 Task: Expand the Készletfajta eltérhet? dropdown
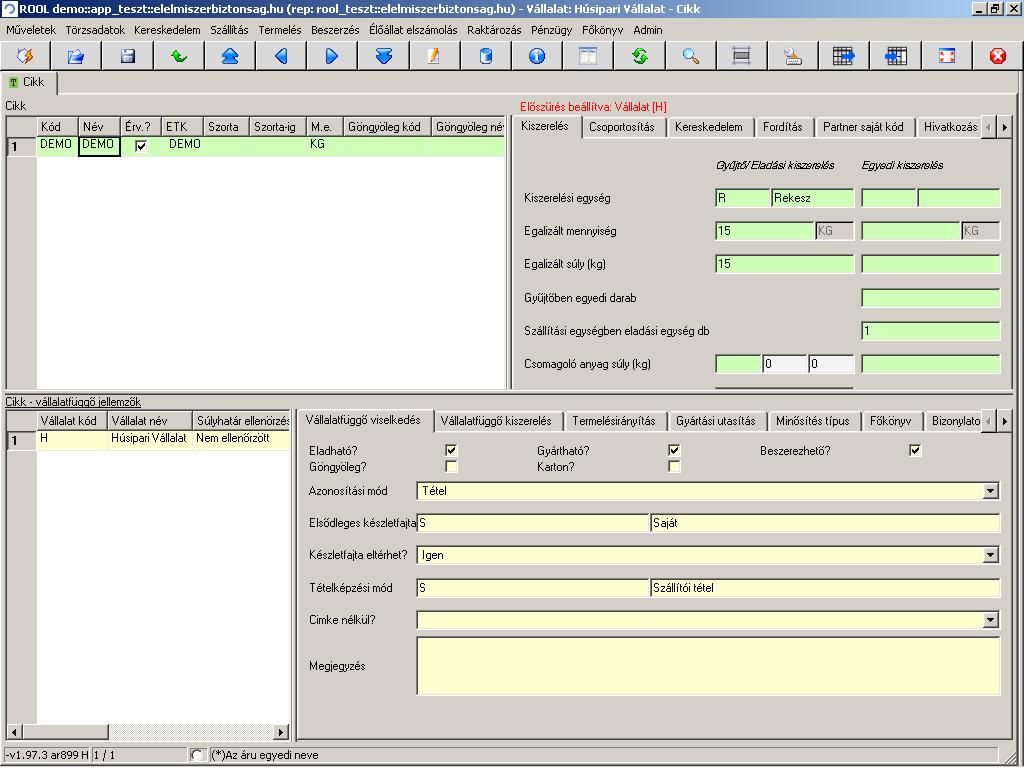coord(991,555)
